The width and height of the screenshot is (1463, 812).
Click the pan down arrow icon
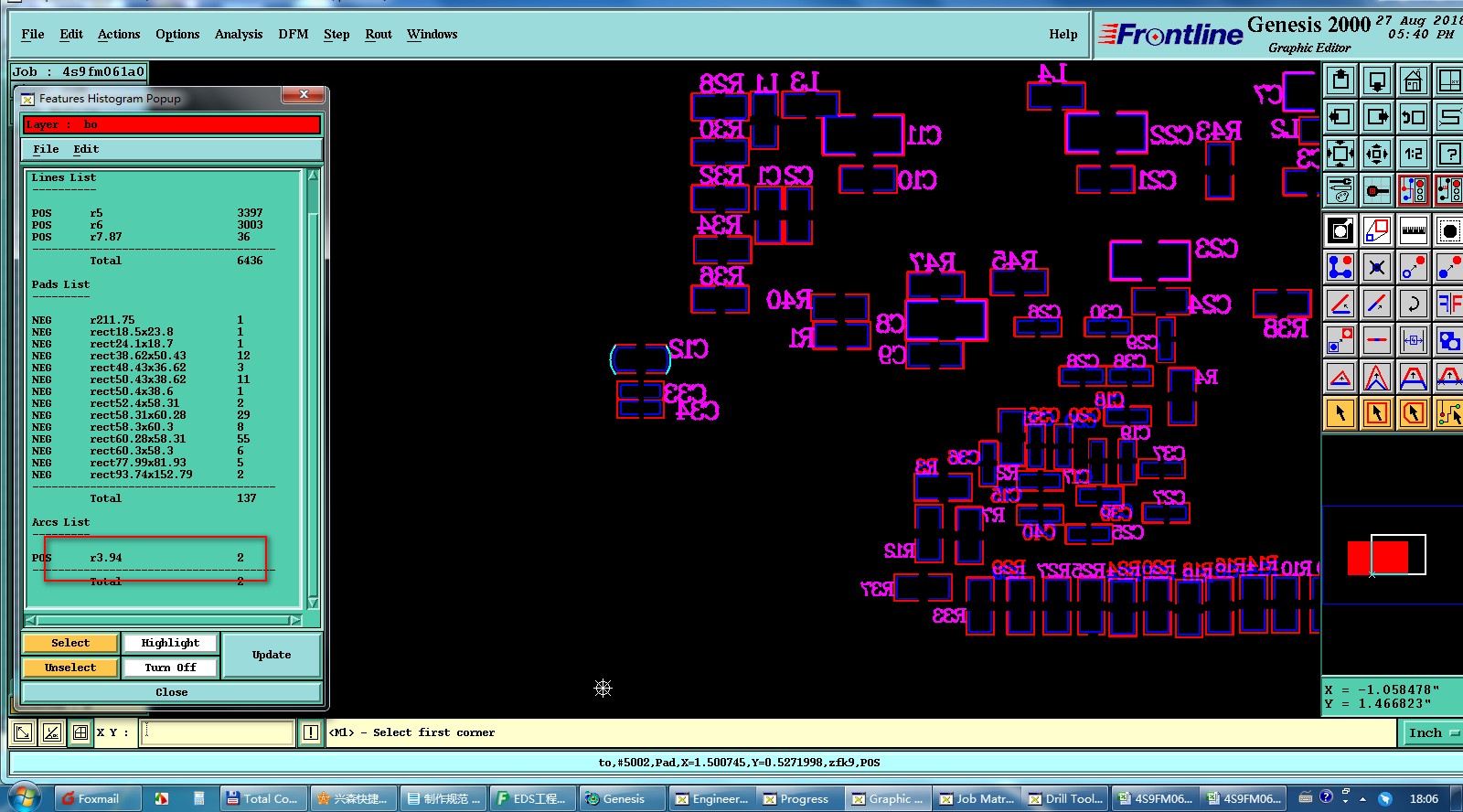point(1377,80)
